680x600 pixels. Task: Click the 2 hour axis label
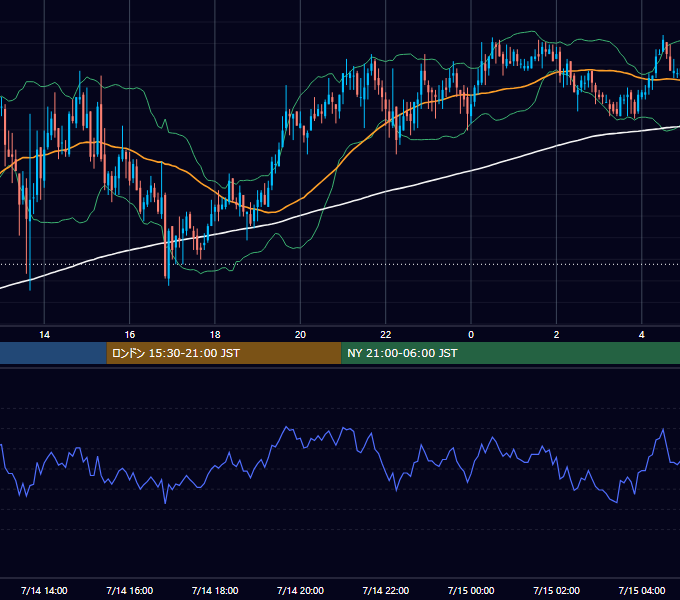click(x=556, y=335)
